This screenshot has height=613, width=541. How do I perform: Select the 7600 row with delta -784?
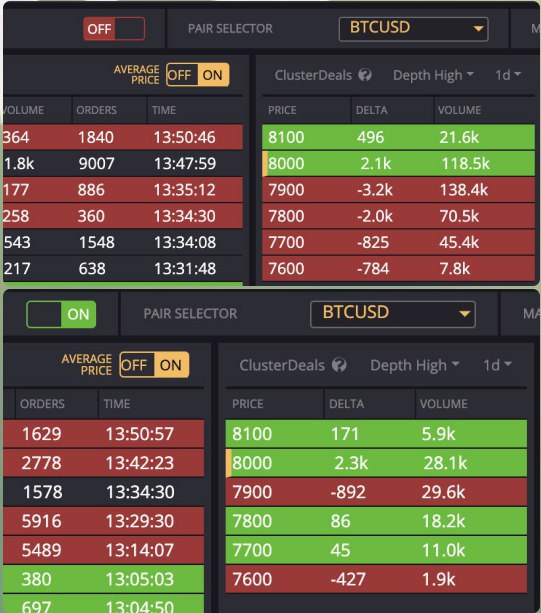398,268
